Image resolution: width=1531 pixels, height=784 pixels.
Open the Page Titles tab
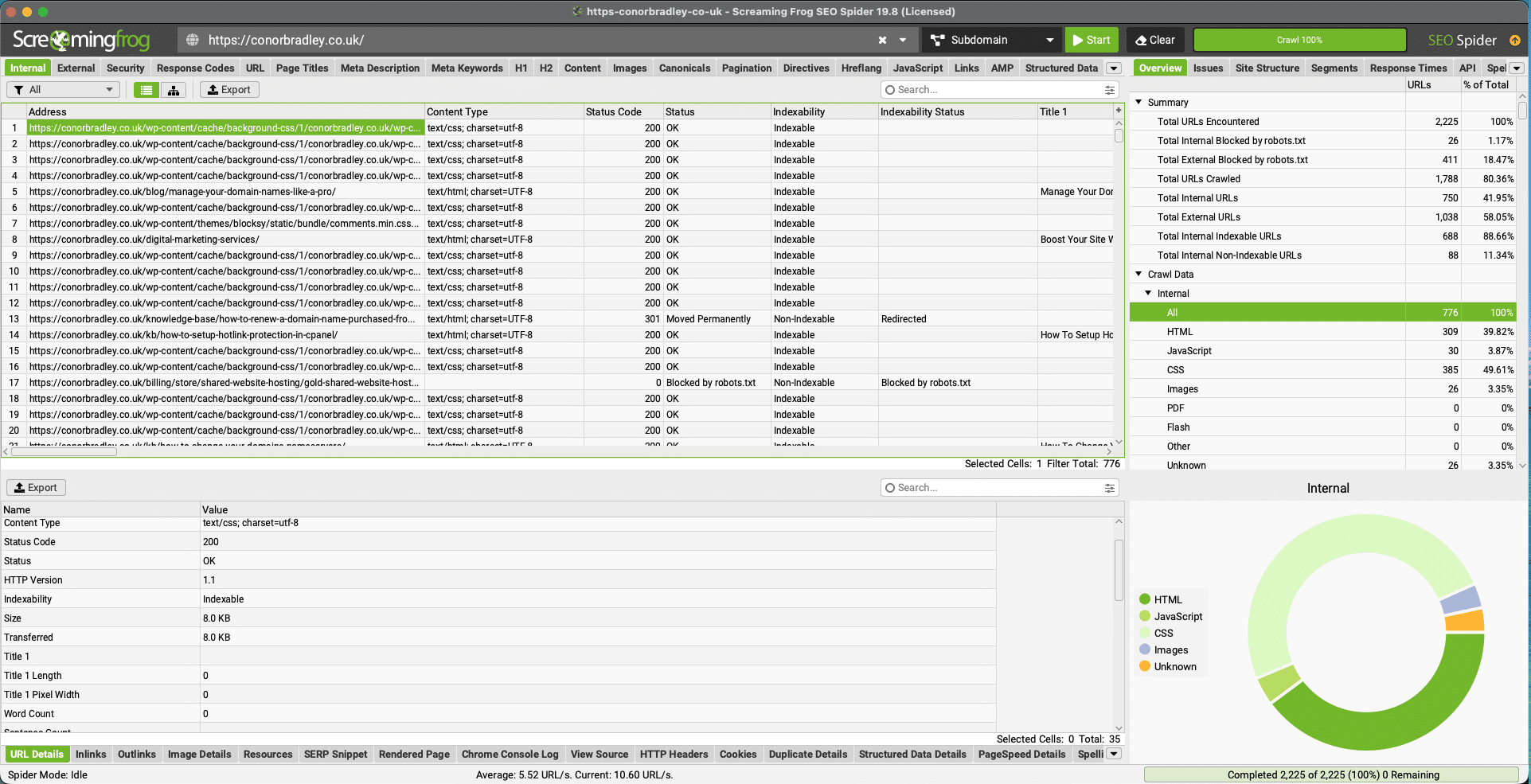pos(302,68)
